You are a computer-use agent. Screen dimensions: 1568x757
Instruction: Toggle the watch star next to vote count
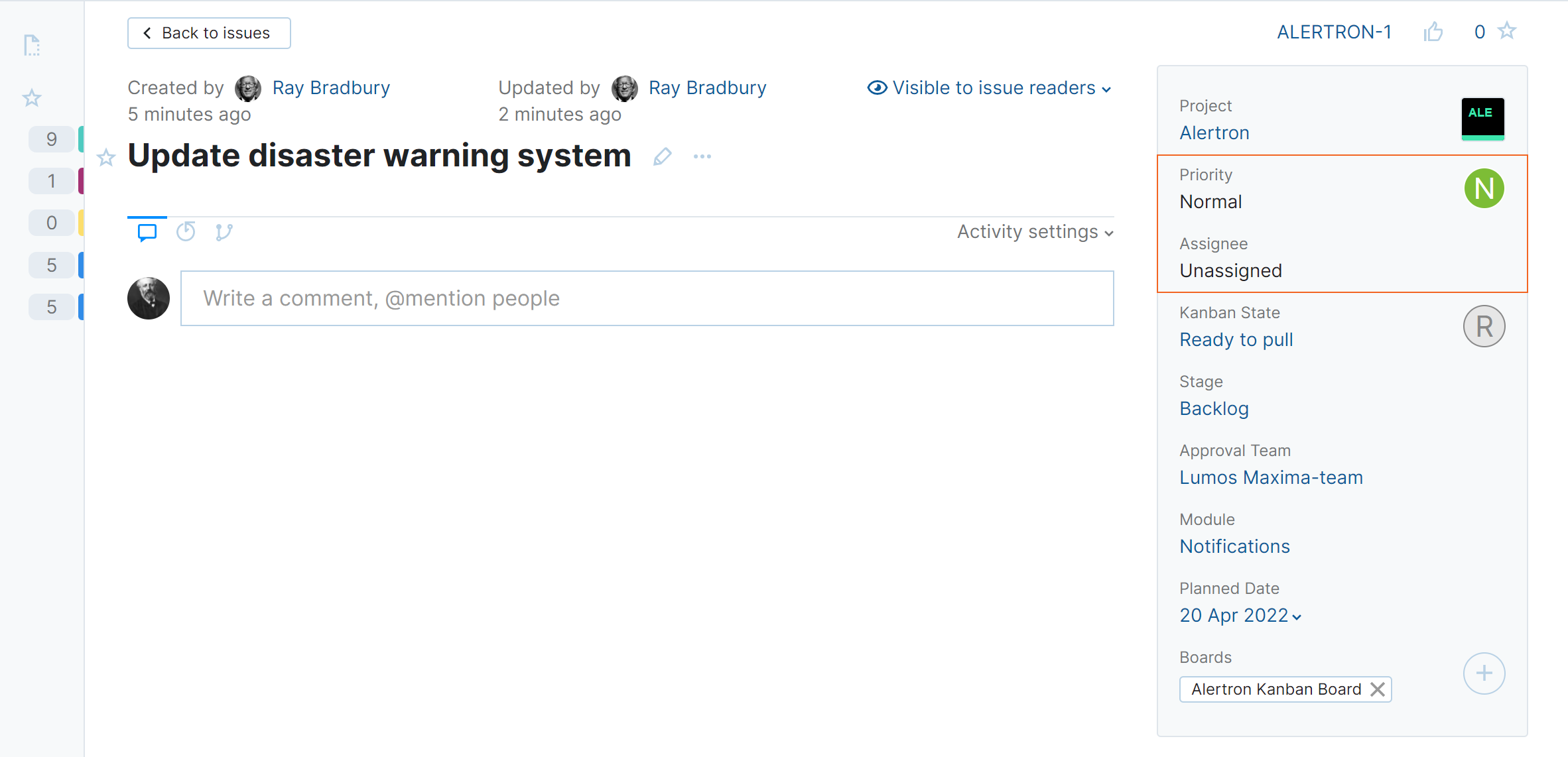pyautogui.click(x=1507, y=31)
